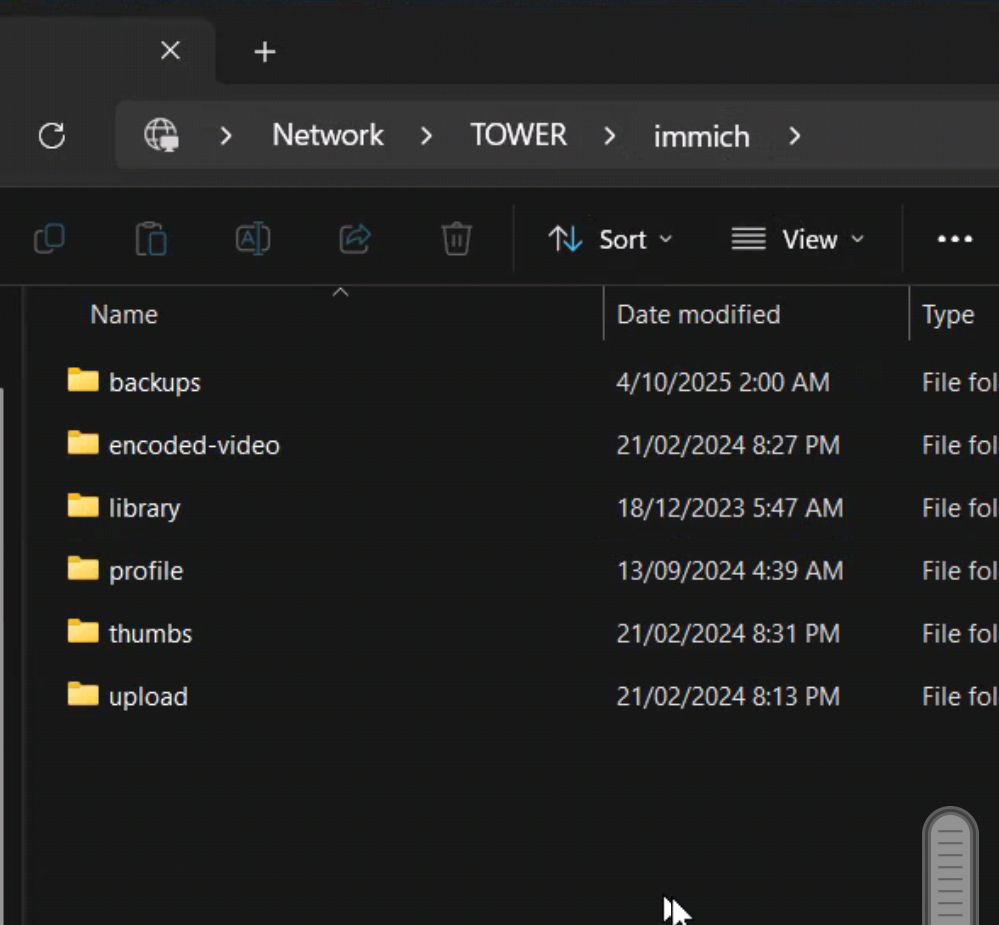
Task: Sort by the Name column header
Action: click(x=124, y=315)
